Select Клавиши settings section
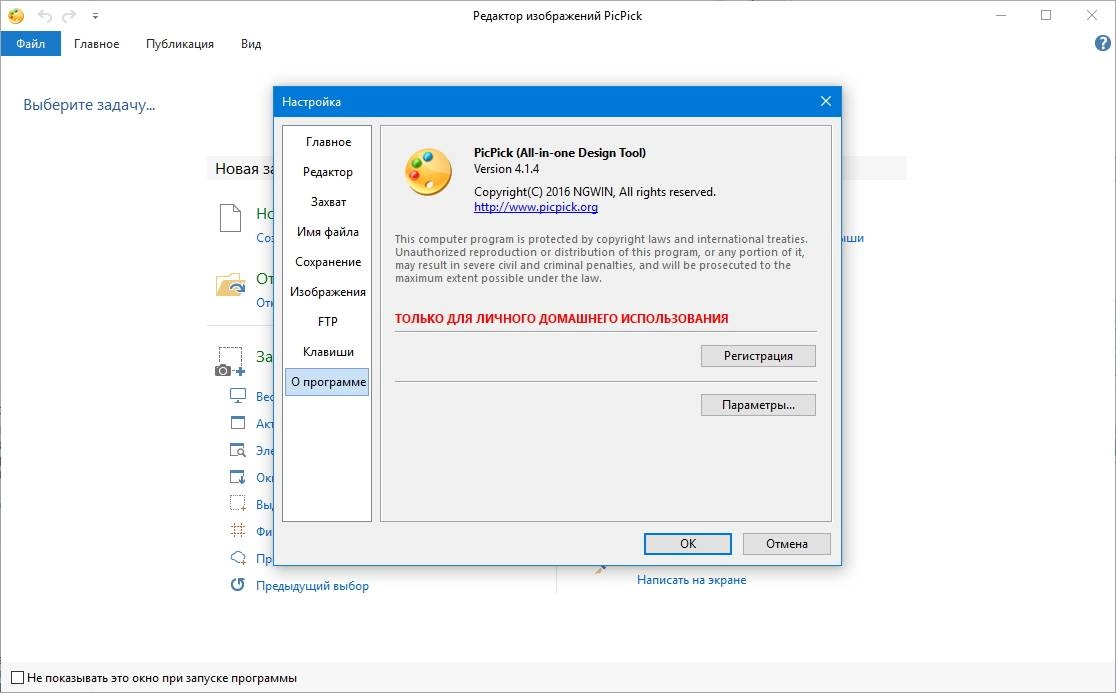The width and height of the screenshot is (1116, 693). coord(327,351)
